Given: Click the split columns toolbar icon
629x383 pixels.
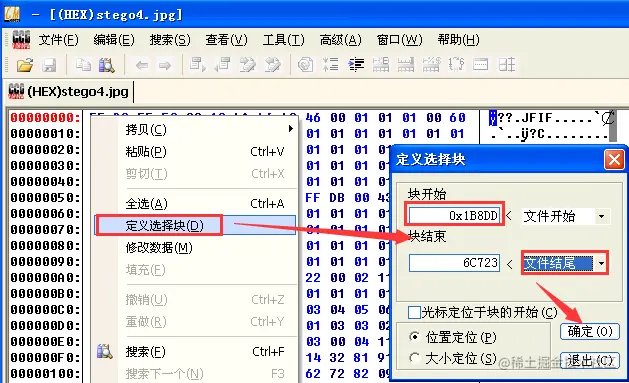Looking at the screenshot, I should tap(506, 65).
